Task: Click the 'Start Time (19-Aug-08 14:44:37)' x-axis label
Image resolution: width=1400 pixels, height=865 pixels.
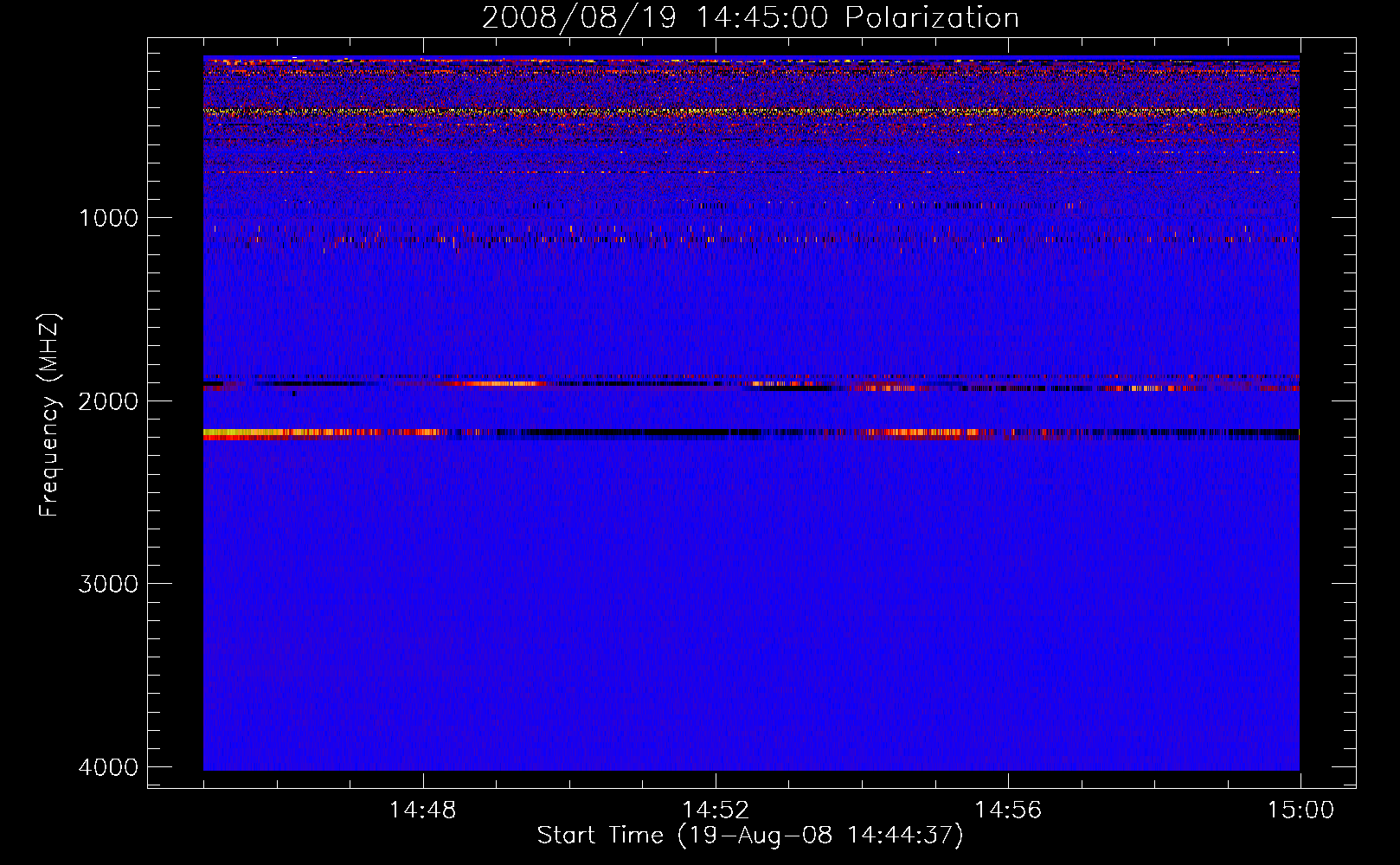Action: (750, 836)
